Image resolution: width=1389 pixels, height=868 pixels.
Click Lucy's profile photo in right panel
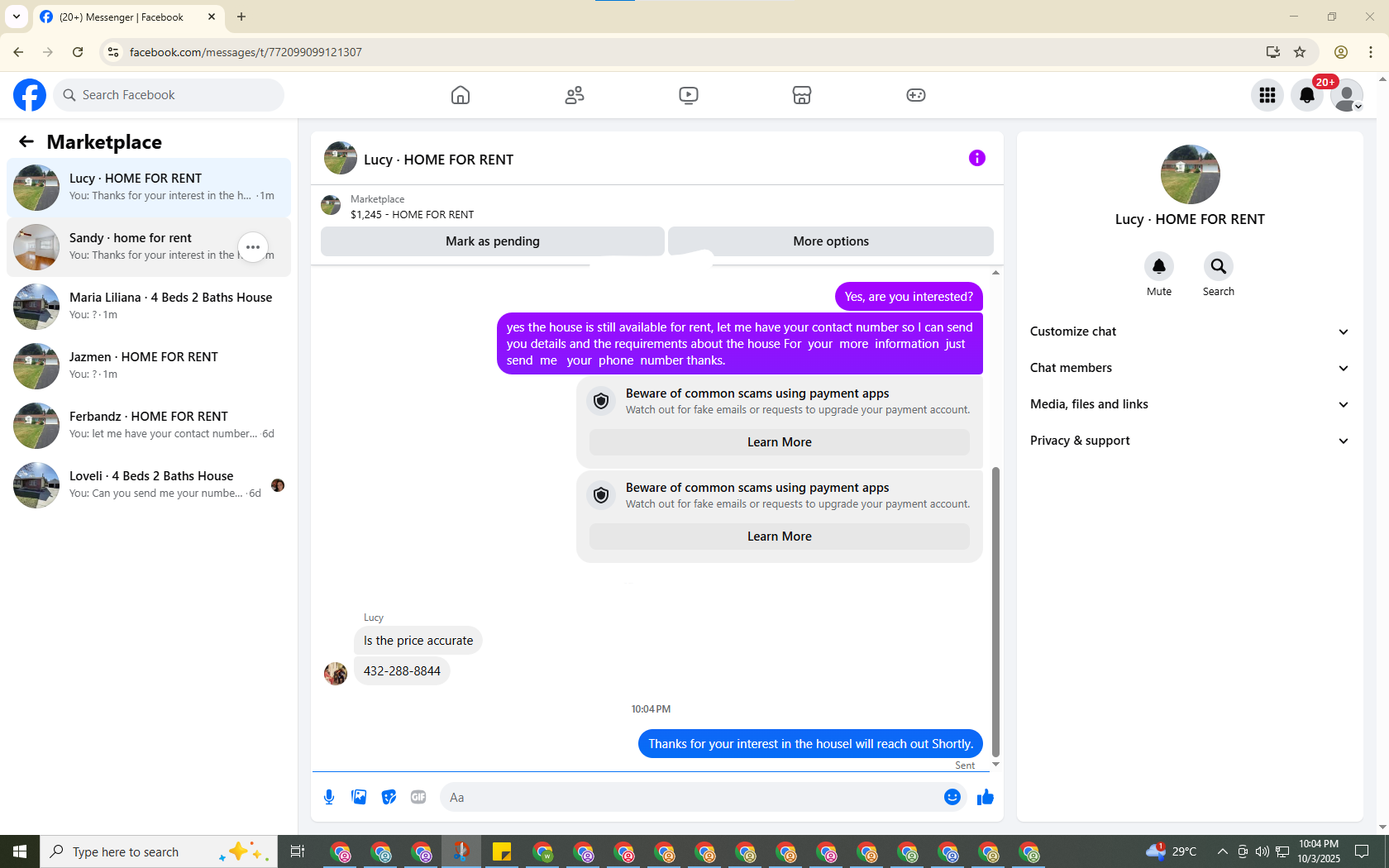pyautogui.click(x=1190, y=174)
